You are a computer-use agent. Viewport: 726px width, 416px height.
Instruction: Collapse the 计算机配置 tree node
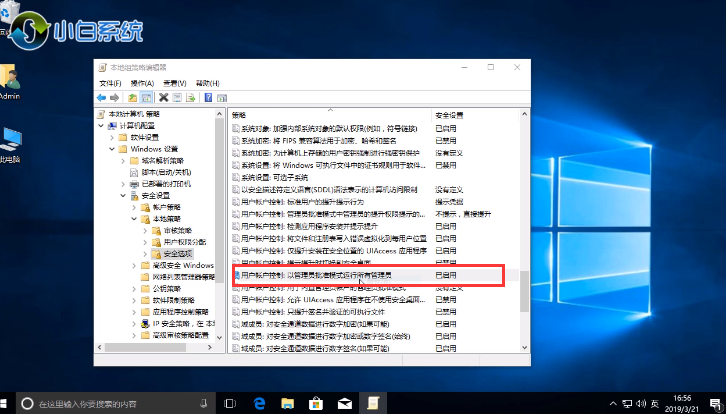[101, 126]
